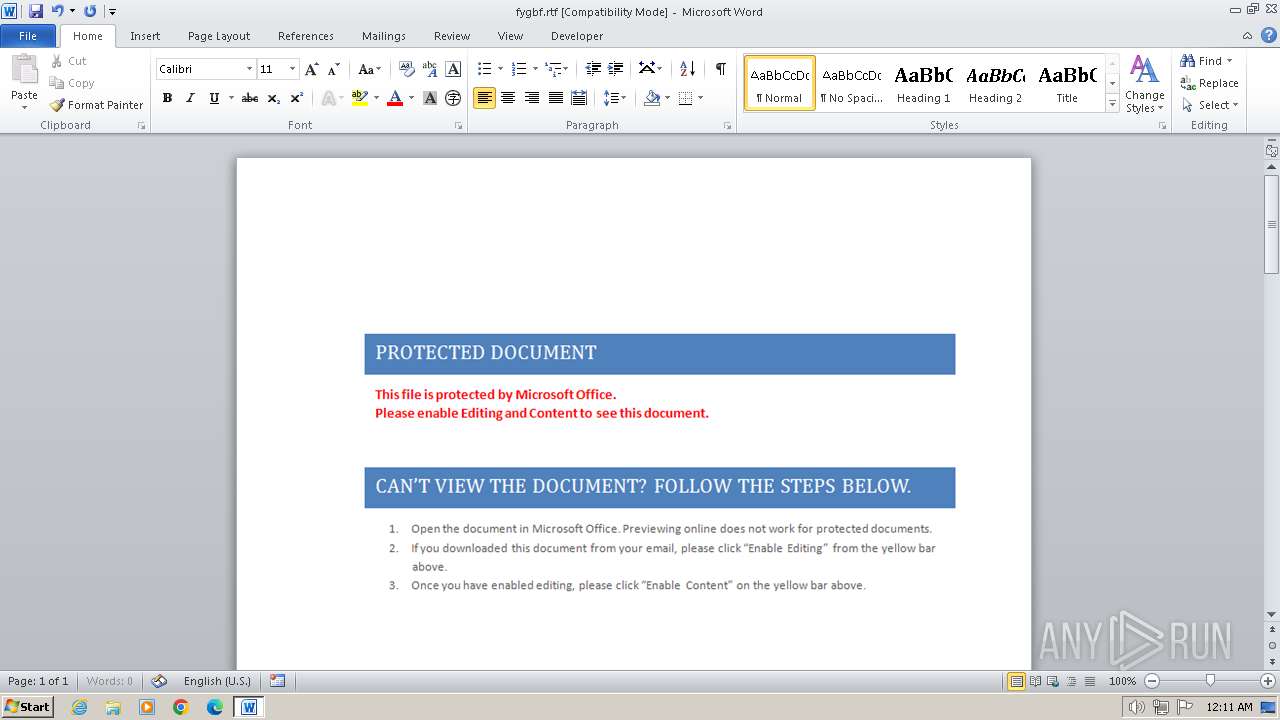
Task: Click the Windows Start button
Action: (27, 706)
